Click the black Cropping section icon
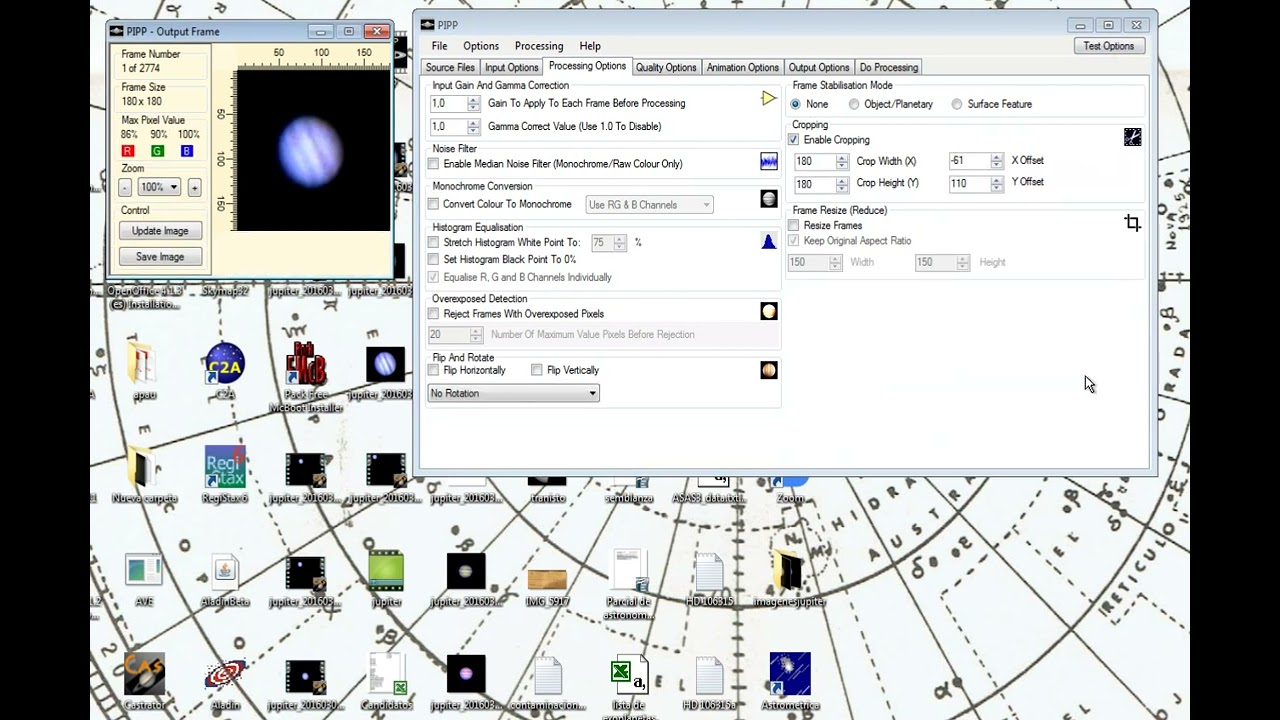Viewport: 1280px width, 720px height. tap(1132, 137)
